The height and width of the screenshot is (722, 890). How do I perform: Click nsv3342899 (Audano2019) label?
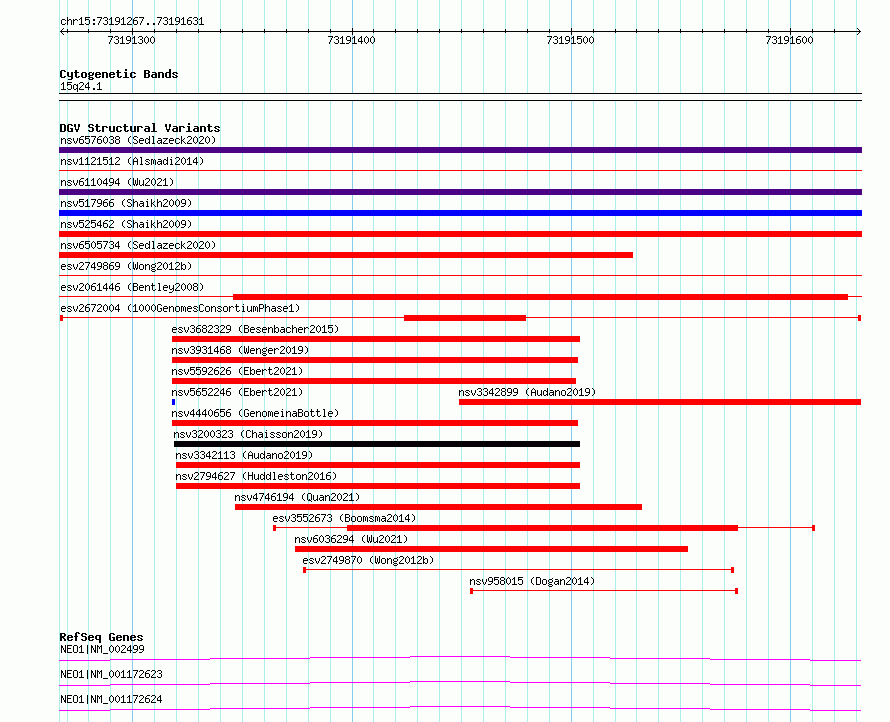tap(527, 392)
